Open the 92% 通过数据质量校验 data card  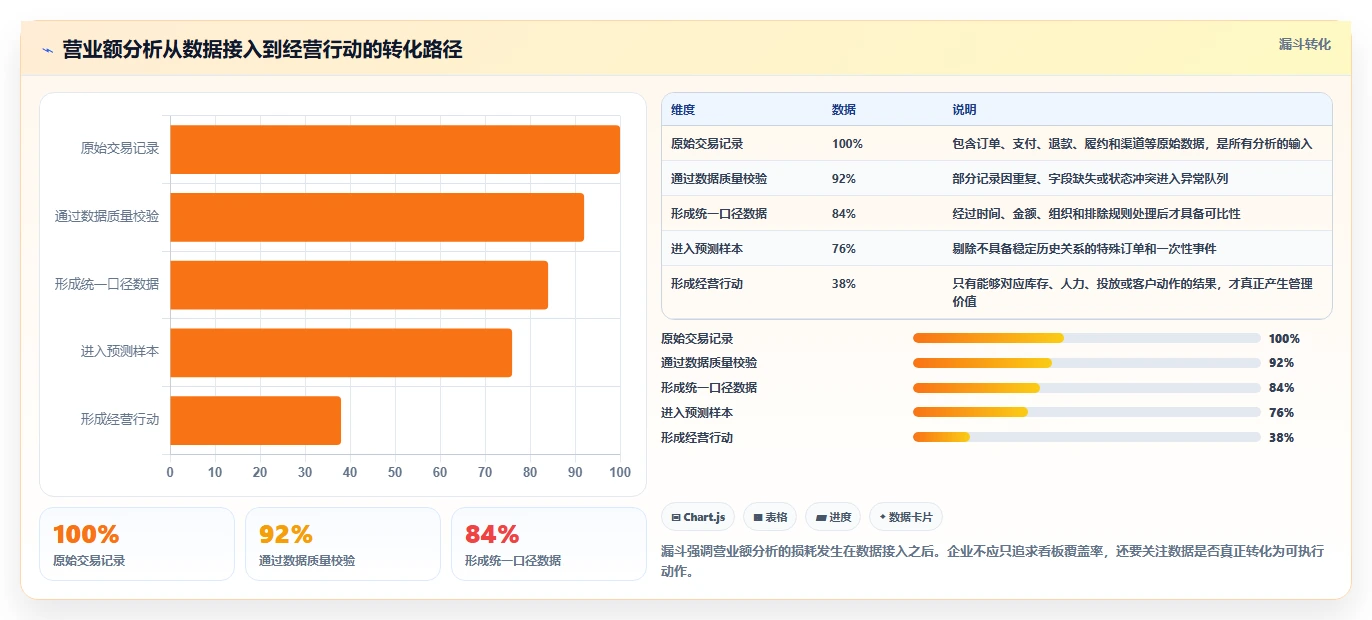343,544
